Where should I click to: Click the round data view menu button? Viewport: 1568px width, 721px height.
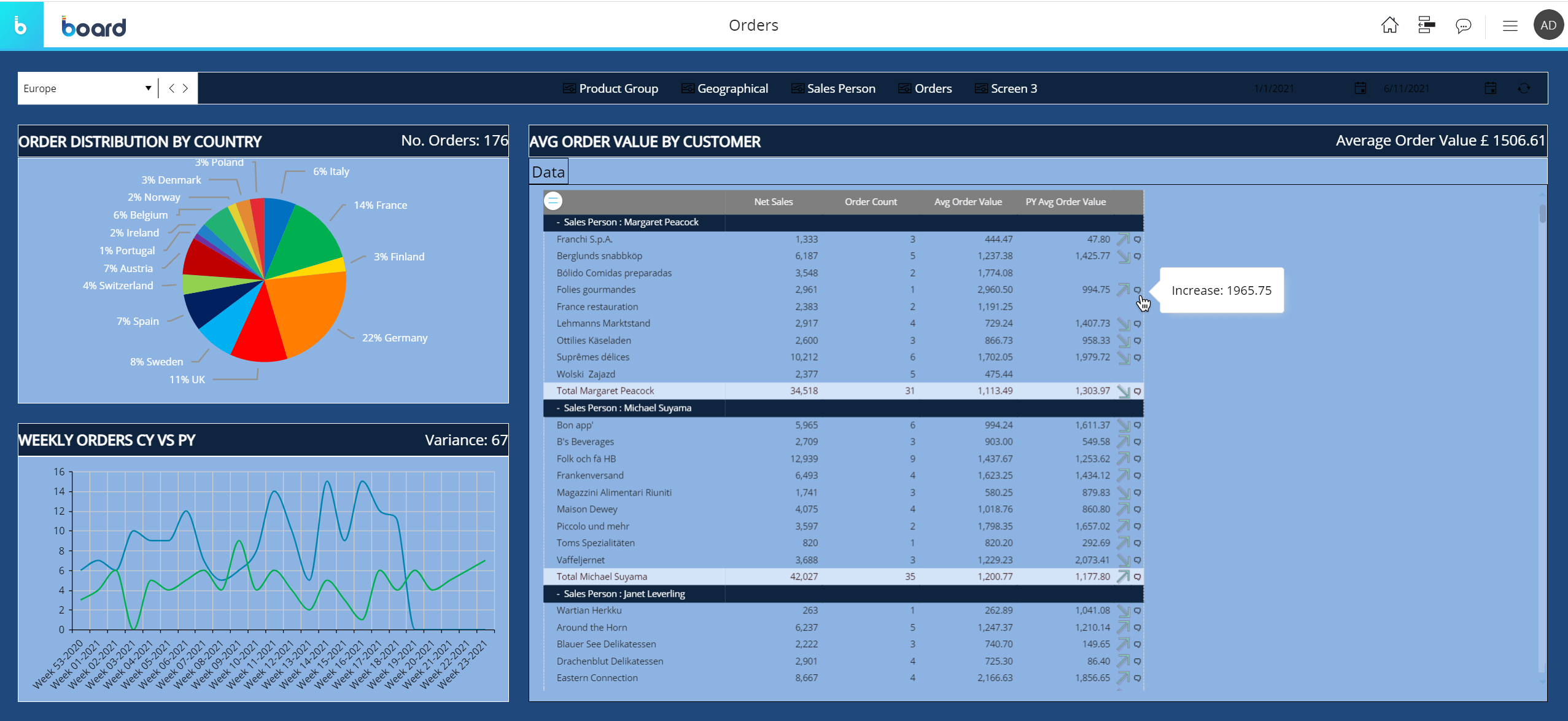point(553,201)
